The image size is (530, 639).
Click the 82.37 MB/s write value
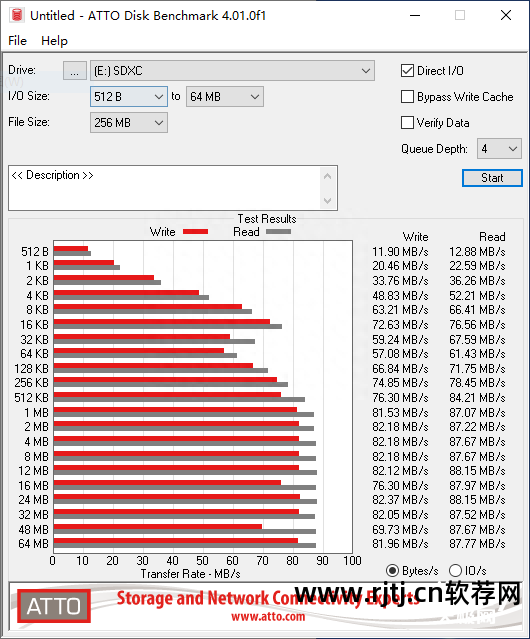point(400,500)
